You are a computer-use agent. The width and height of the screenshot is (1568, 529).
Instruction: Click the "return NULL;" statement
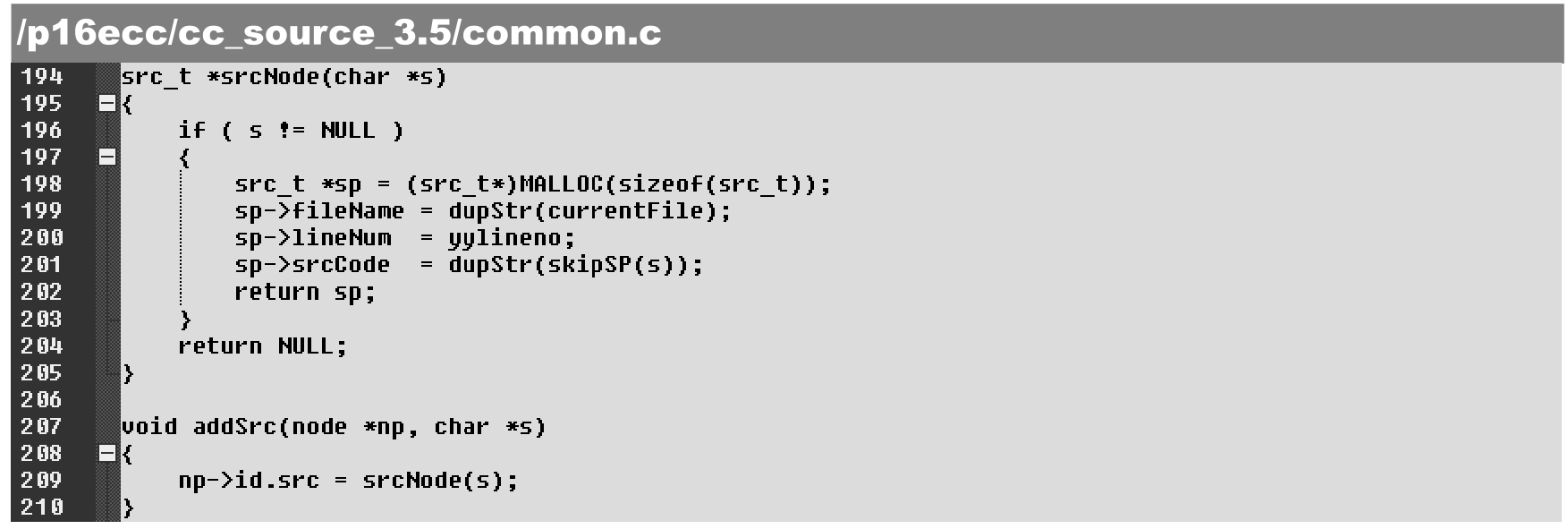261,346
